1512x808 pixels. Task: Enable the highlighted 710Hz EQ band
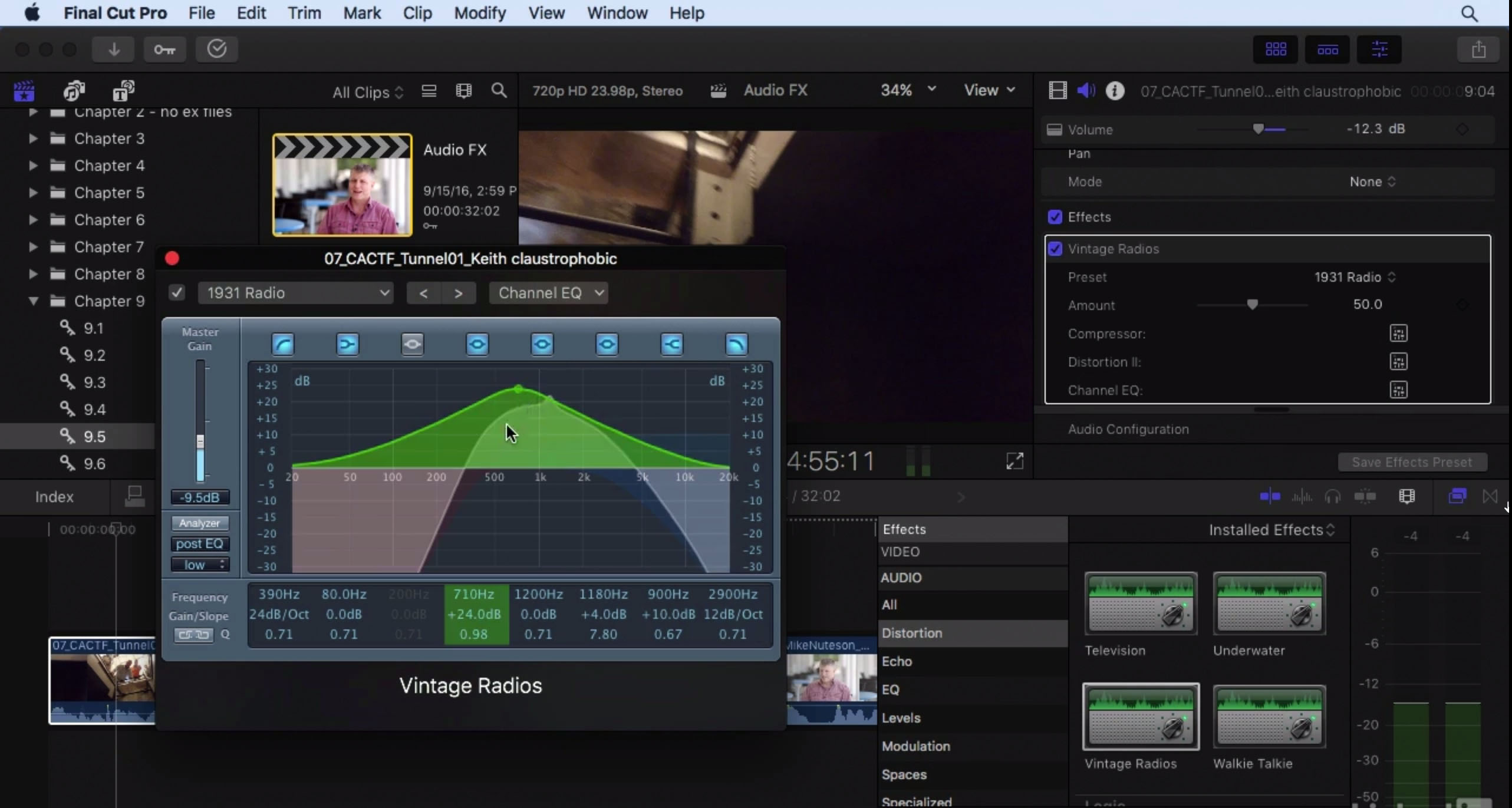(476, 343)
